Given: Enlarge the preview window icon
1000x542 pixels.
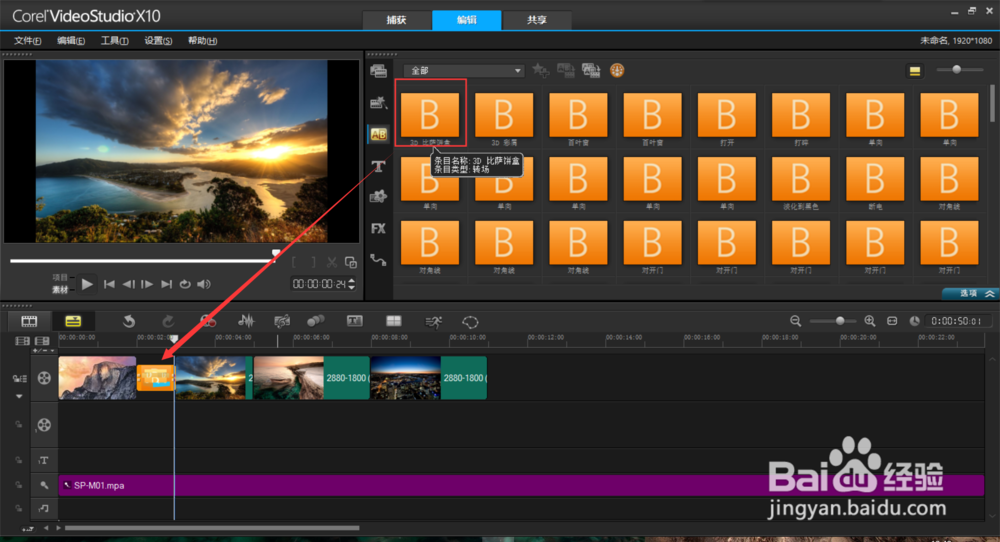Looking at the screenshot, I should 351,262.
